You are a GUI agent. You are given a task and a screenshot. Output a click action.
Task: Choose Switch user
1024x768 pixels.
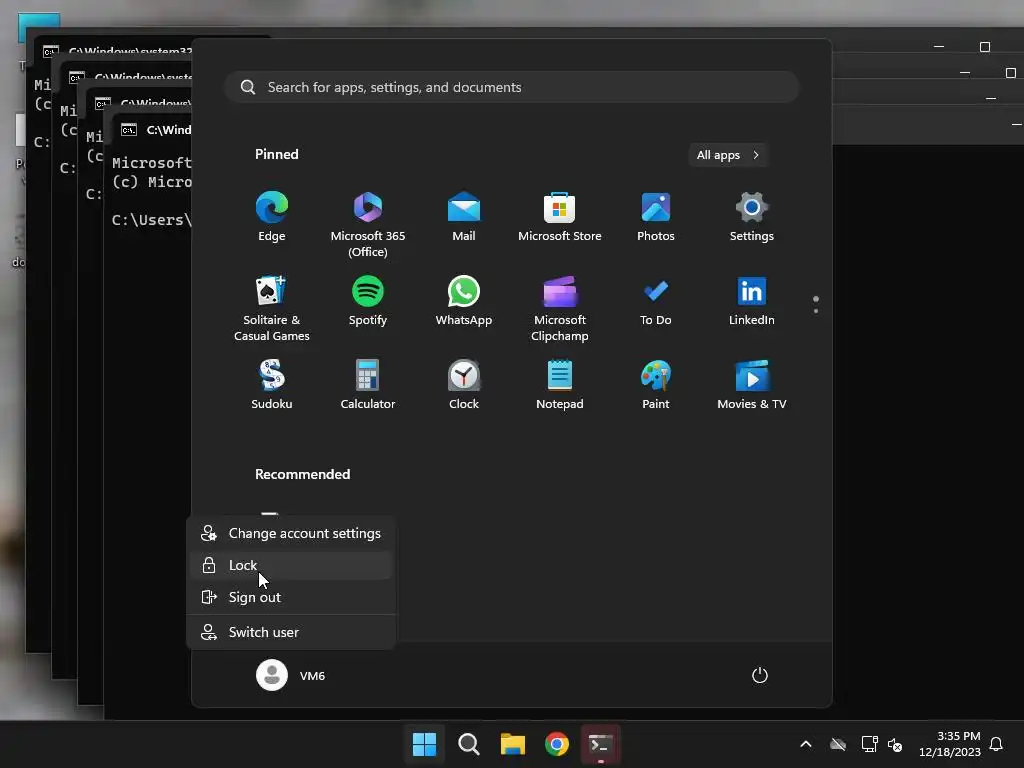pos(291,632)
